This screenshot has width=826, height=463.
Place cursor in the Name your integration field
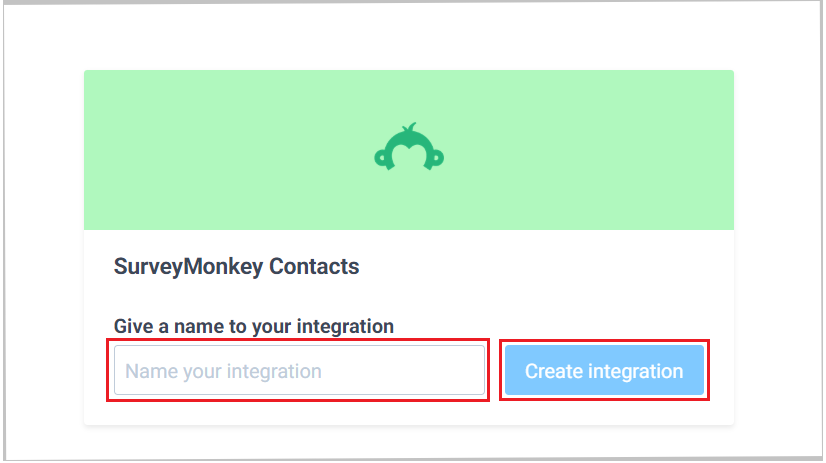(299, 371)
